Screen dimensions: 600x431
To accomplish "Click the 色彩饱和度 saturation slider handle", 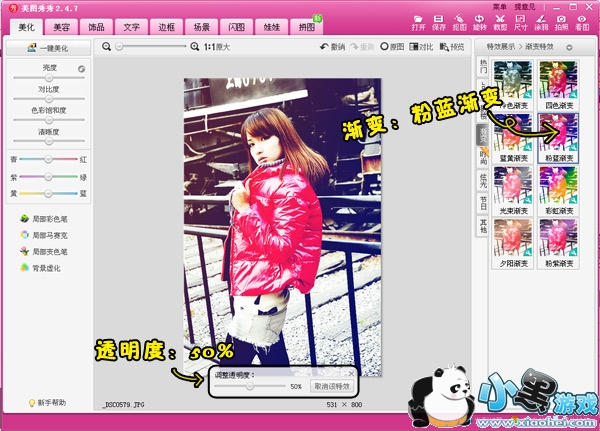I will pos(49,120).
